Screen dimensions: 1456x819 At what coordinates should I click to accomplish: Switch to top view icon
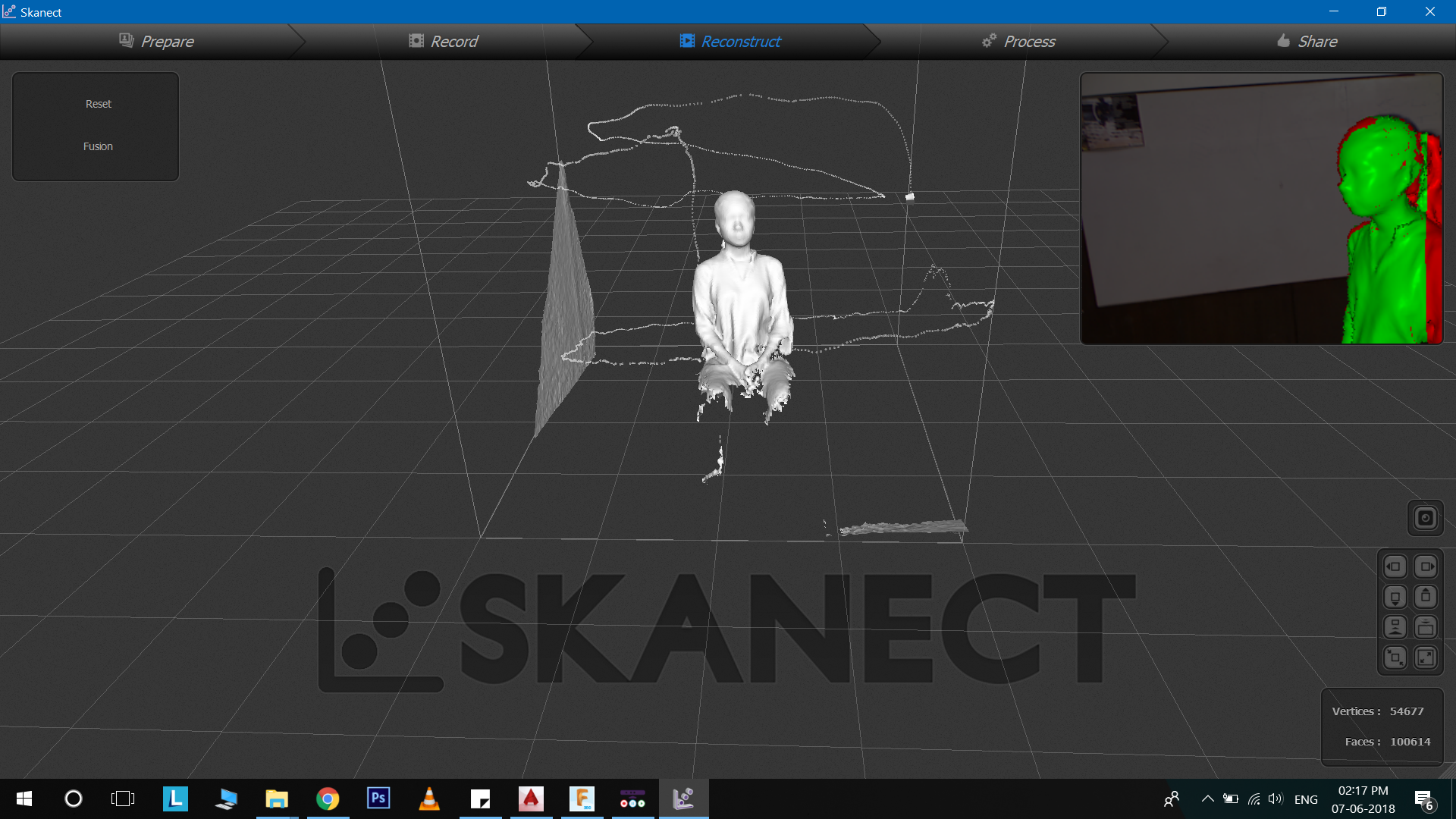[x=1426, y=597]
